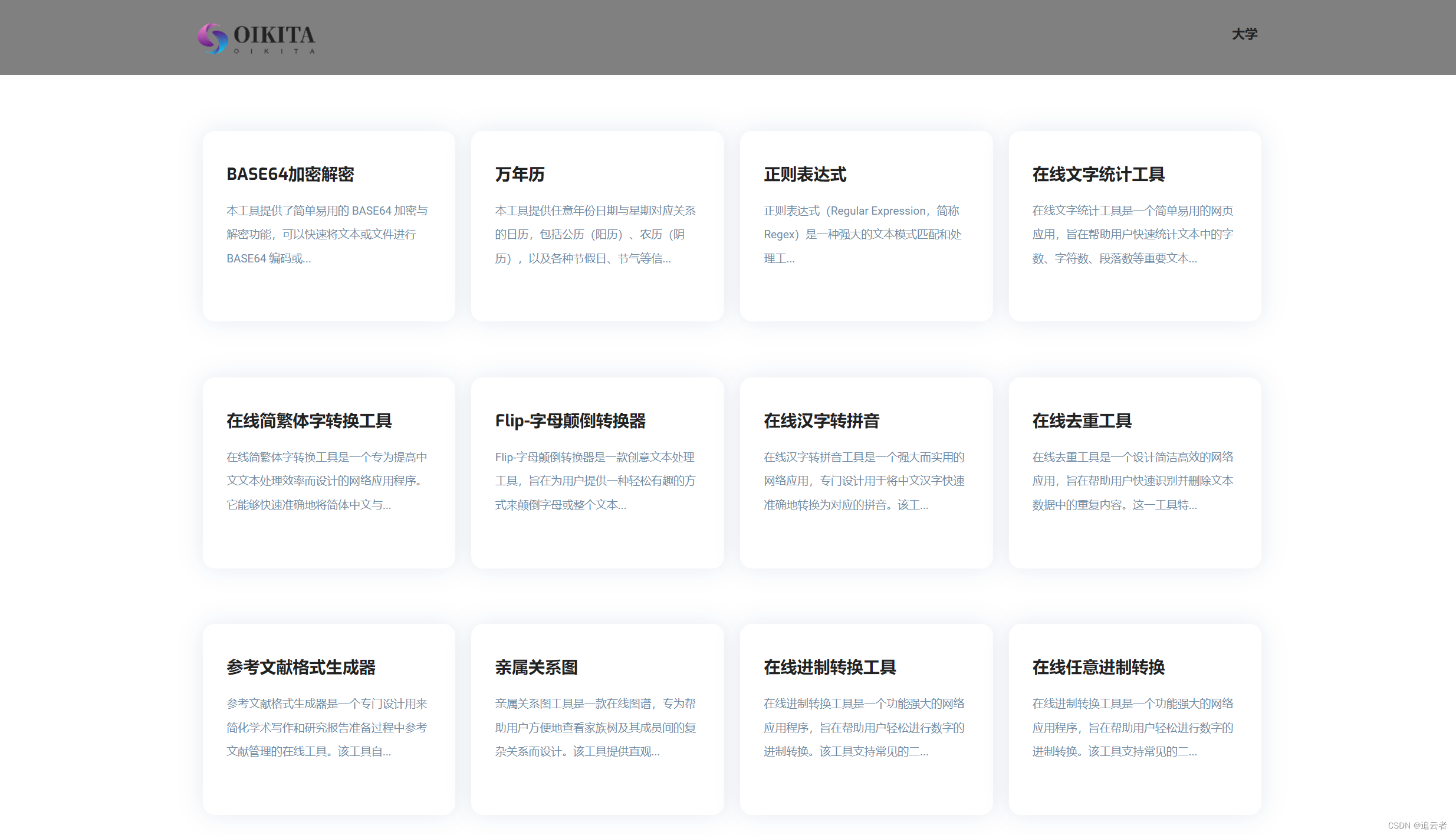Open the 在线任意进制转换 card
Viewport: 1456px width, 835px height.
click(1098, 668)
